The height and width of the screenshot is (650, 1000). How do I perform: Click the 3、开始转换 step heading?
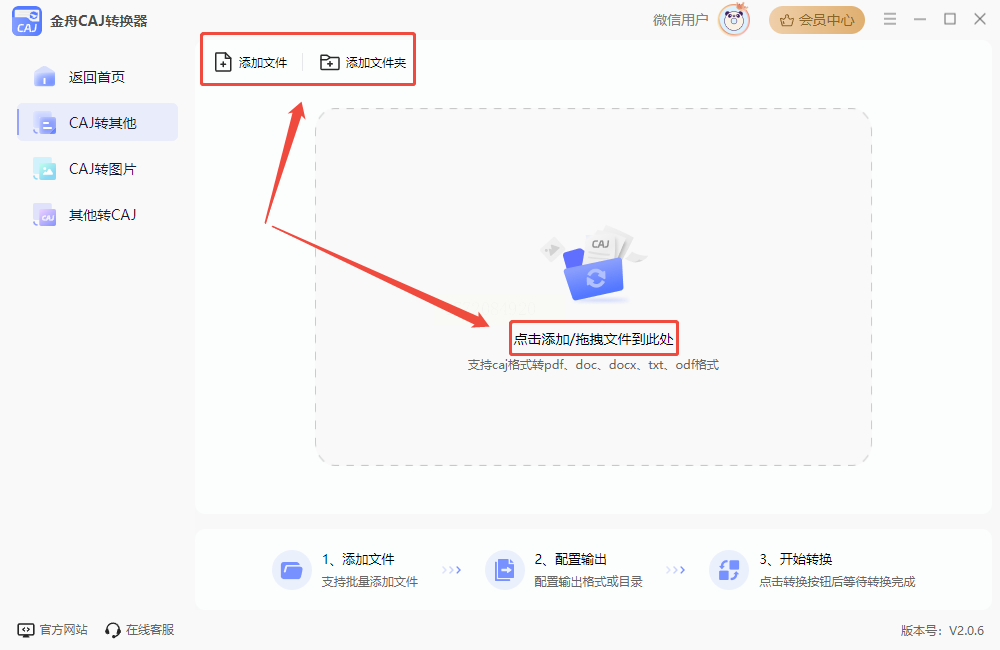click(x=796, y=559)
